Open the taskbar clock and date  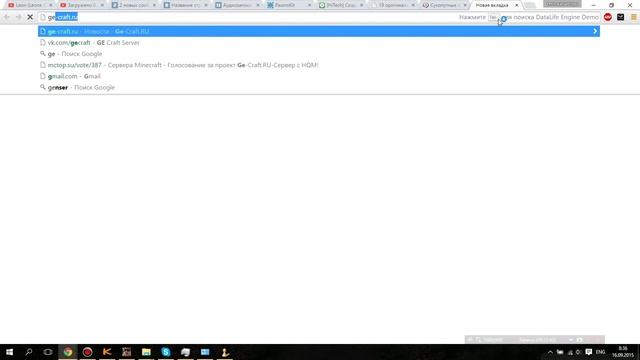click(623, 352)
